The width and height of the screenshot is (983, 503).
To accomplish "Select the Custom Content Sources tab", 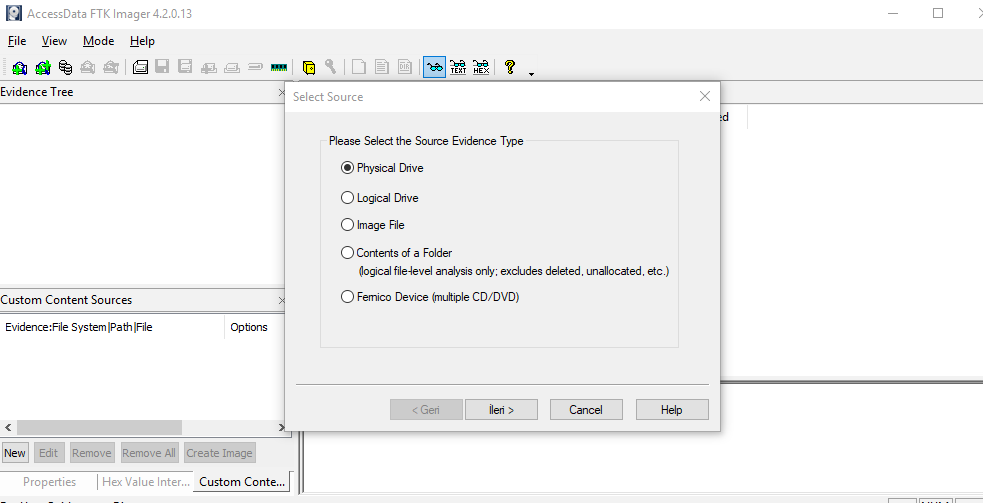I will pos(242,482).
